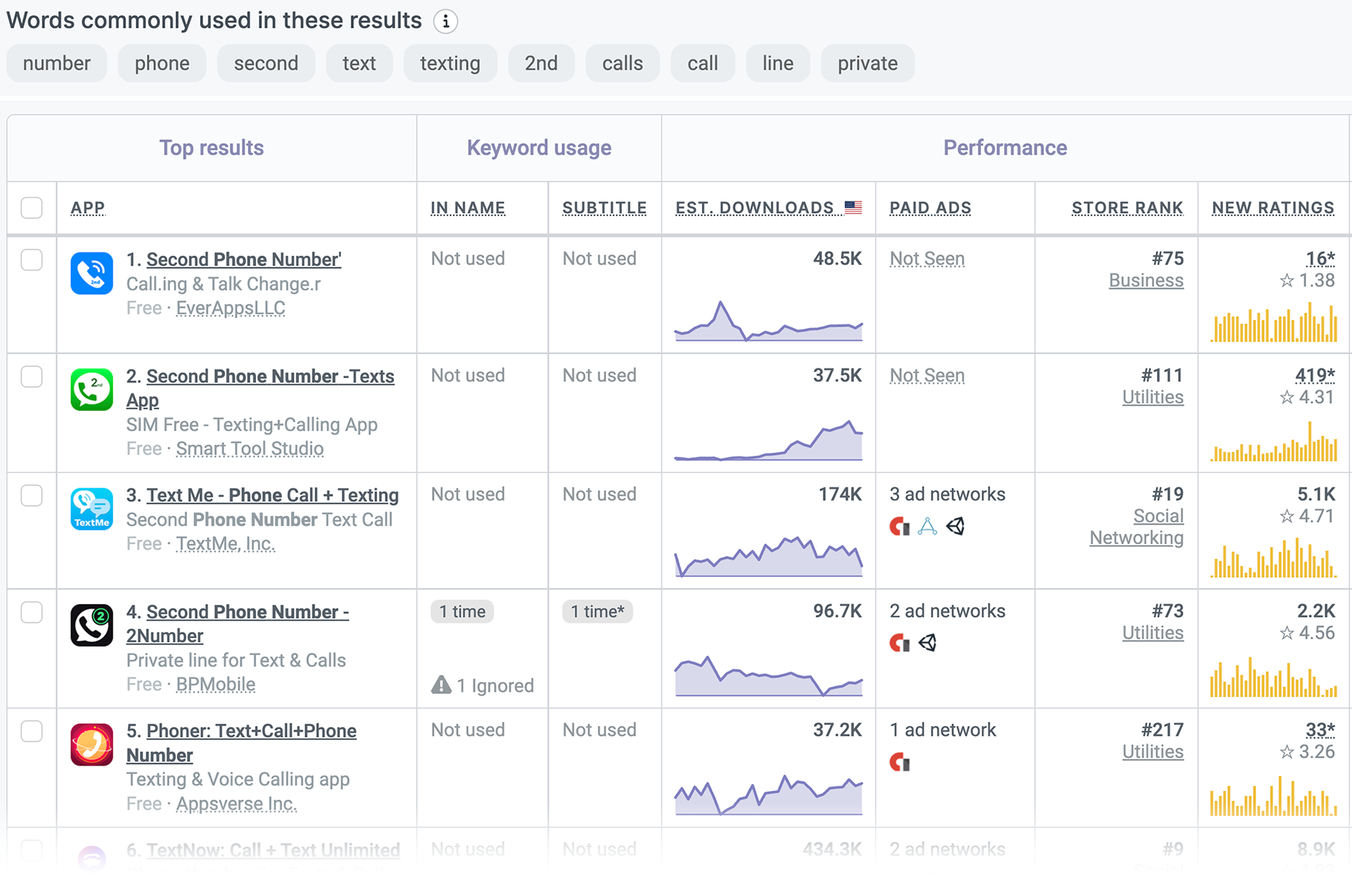The width and height of the screenshot is (1352, 896).
Task: Open the green Second Phone Number -Texts app icon
Action: [92, 389]
